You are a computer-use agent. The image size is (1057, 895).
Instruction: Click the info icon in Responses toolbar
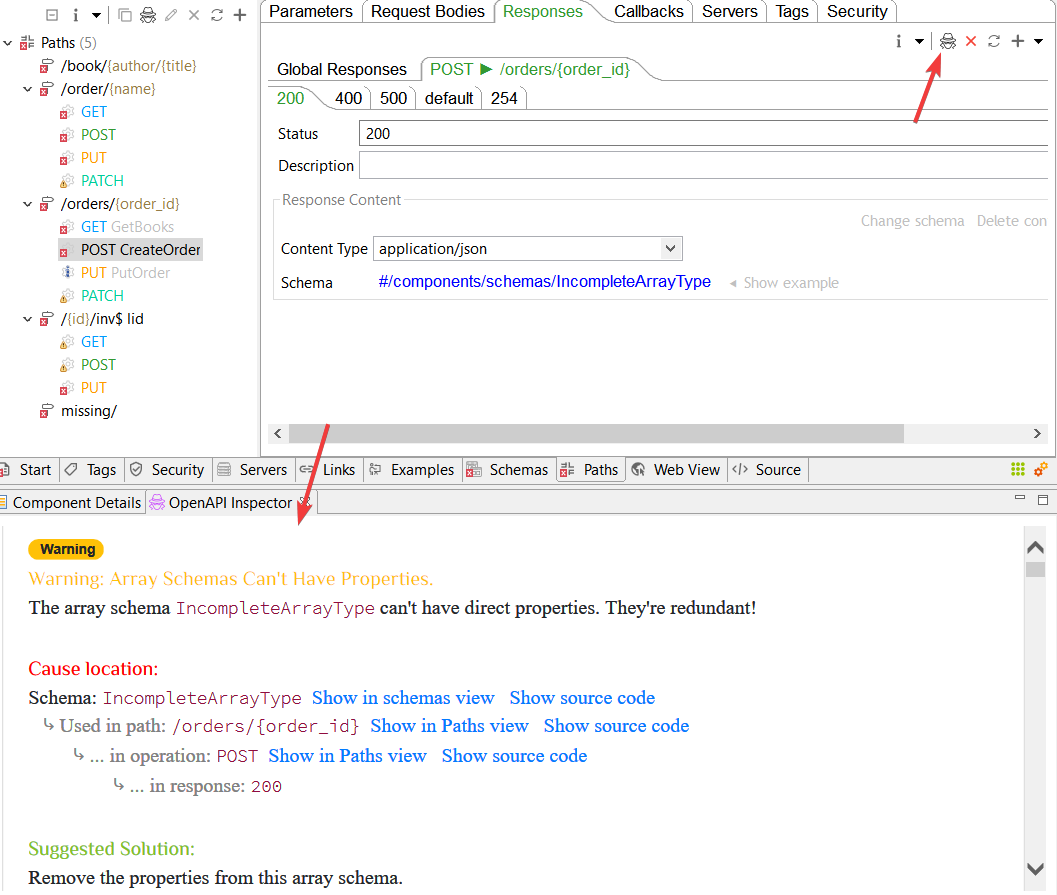[x=898, y=41]
